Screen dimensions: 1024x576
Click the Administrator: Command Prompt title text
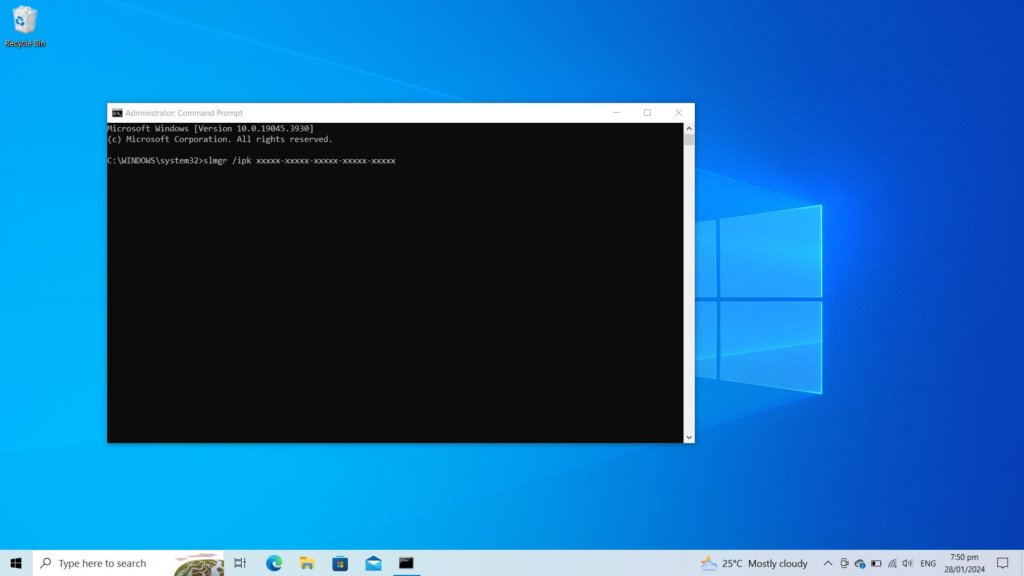click(x=184, y=113)
